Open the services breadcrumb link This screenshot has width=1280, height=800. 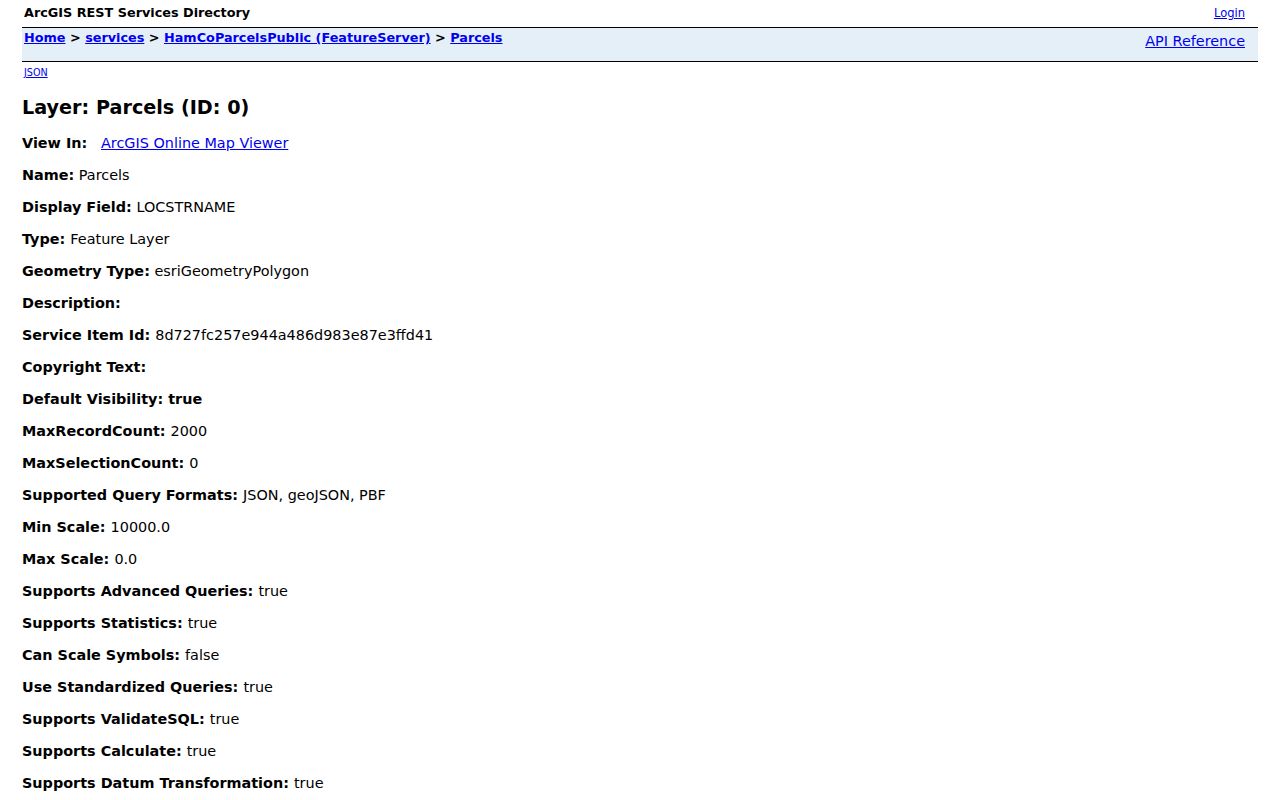(115, 38)
